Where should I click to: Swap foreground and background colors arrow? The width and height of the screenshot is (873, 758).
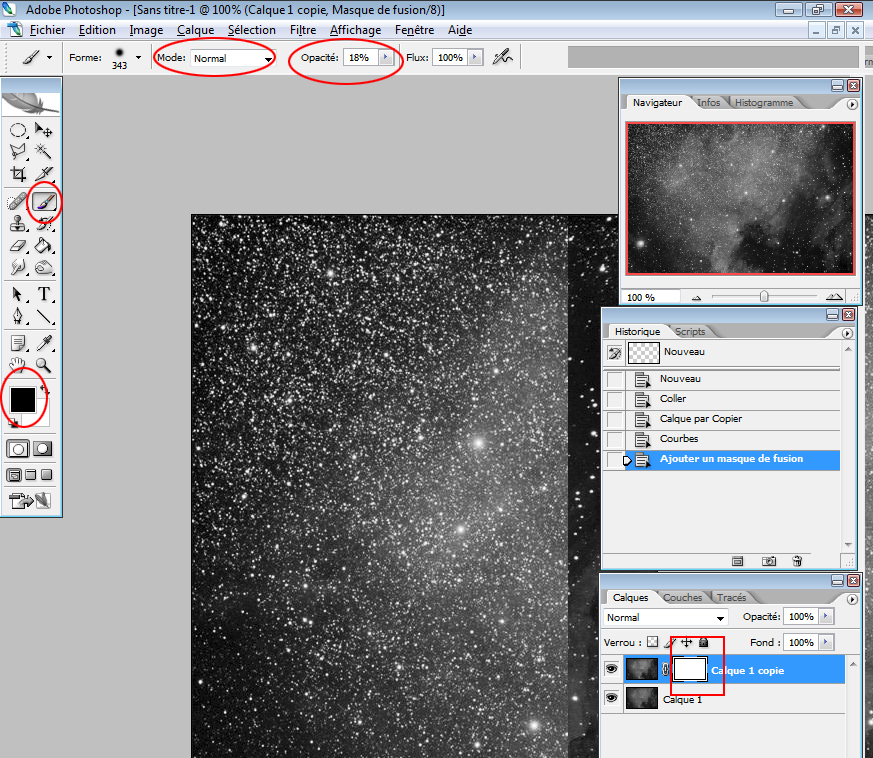[x=45, y=390]
